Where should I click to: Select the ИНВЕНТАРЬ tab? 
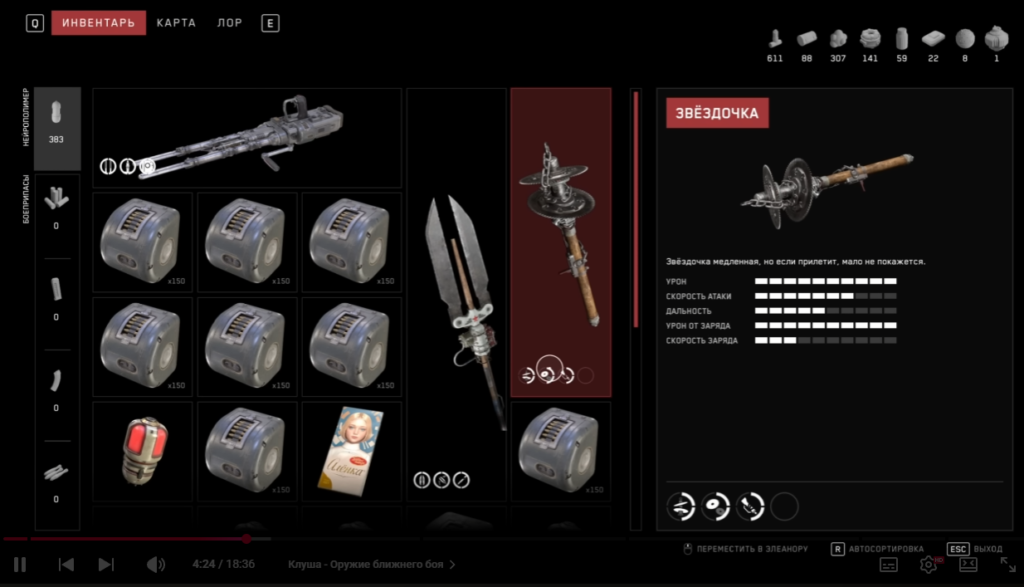tap(99, 23)
